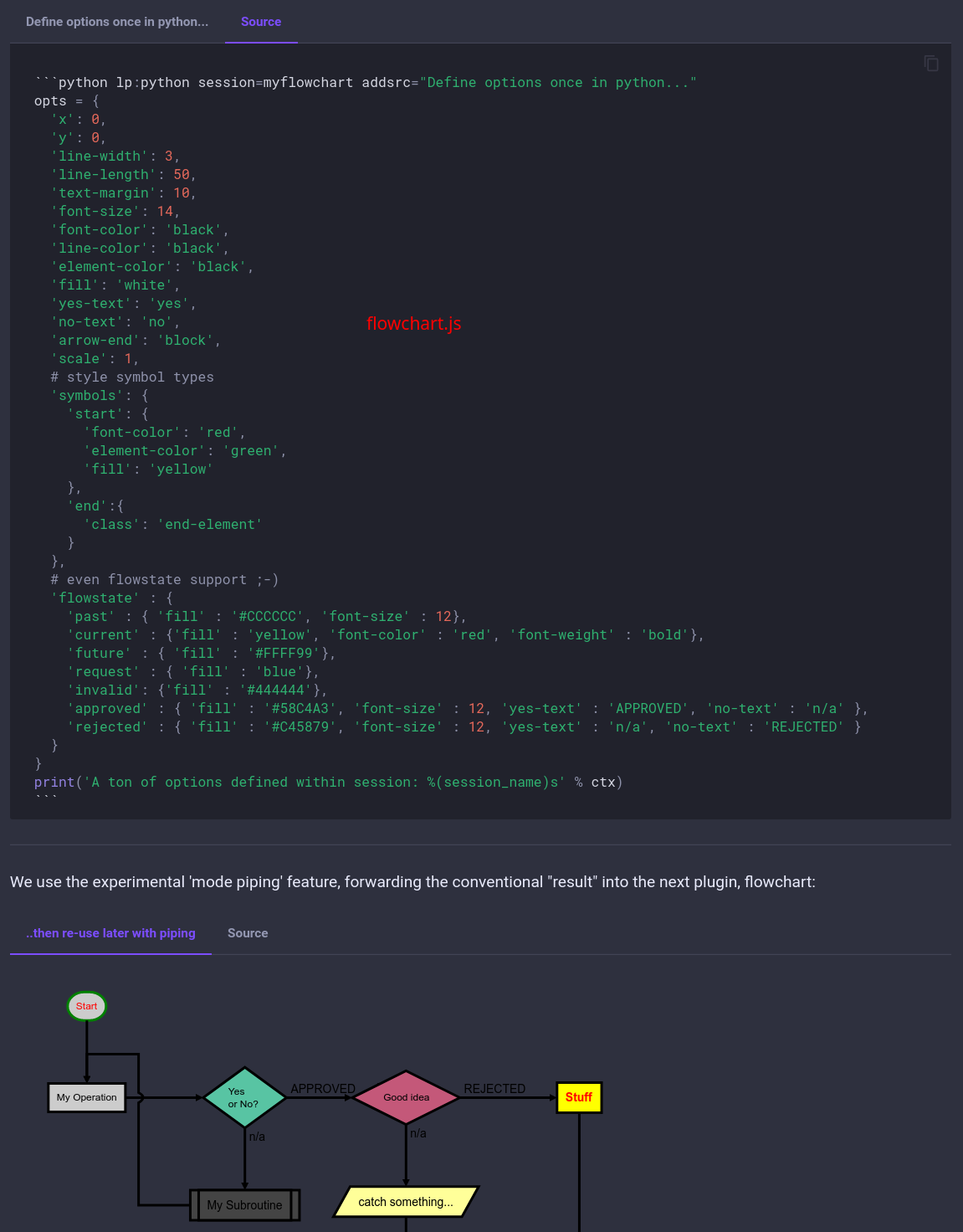
Task: Click the 'request' flowstate key
Action: [104, 672]
